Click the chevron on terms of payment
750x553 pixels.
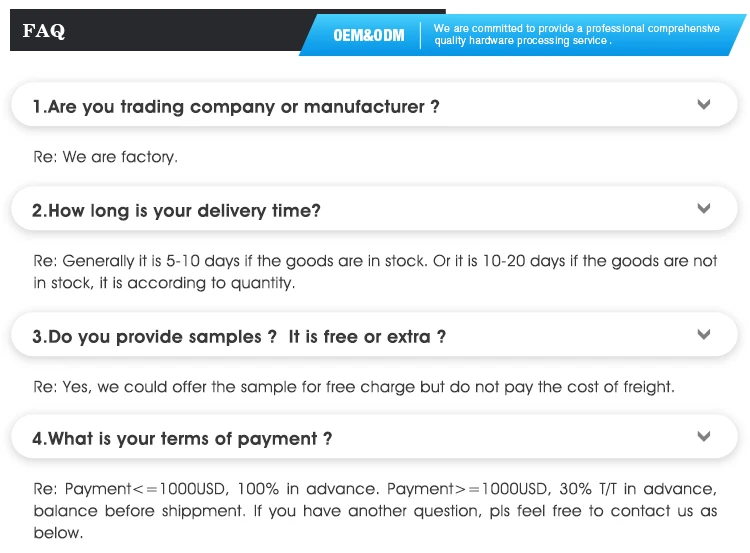(x=704, y=437)
